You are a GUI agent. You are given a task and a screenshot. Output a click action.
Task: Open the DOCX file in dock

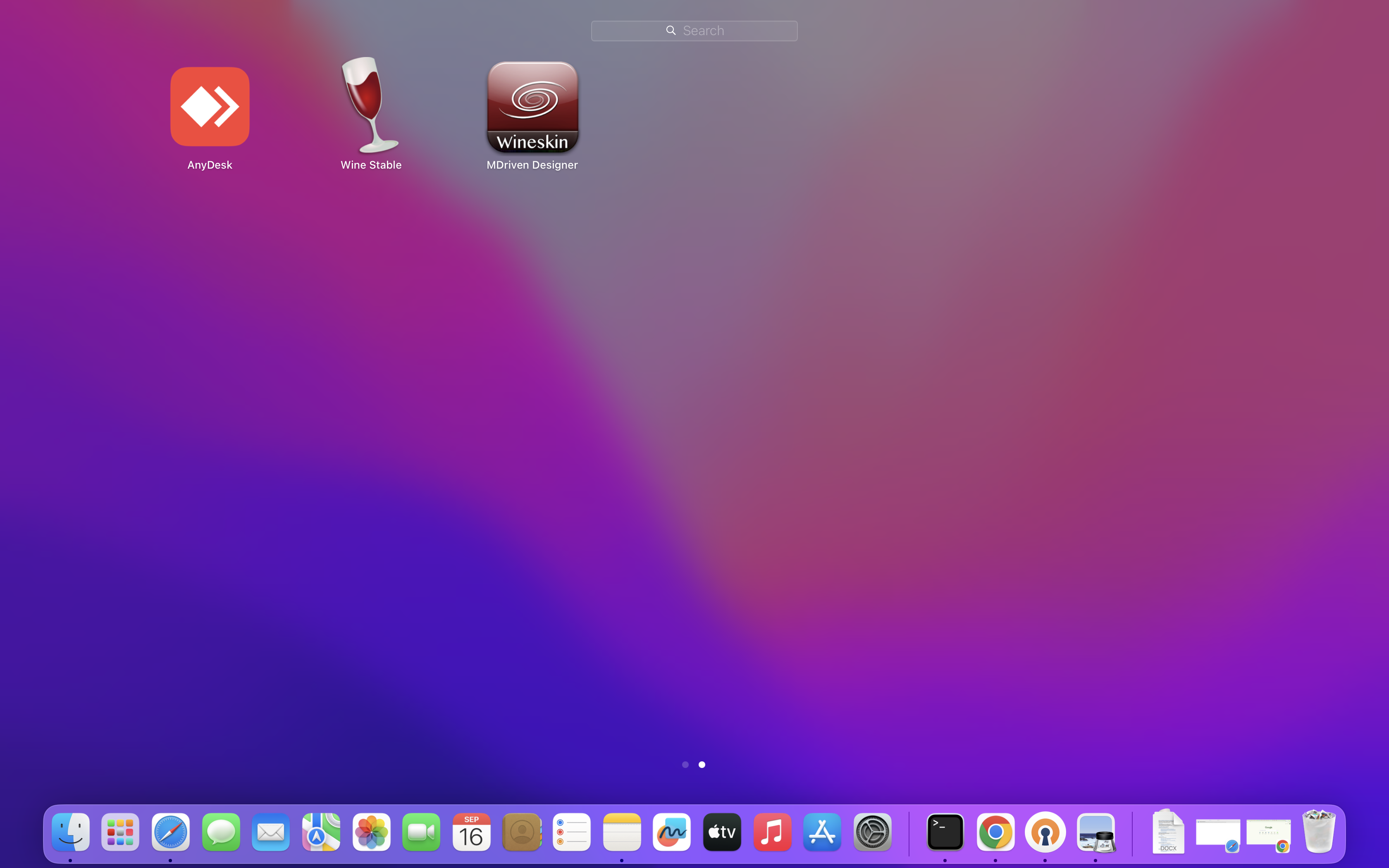point(1168,832)
